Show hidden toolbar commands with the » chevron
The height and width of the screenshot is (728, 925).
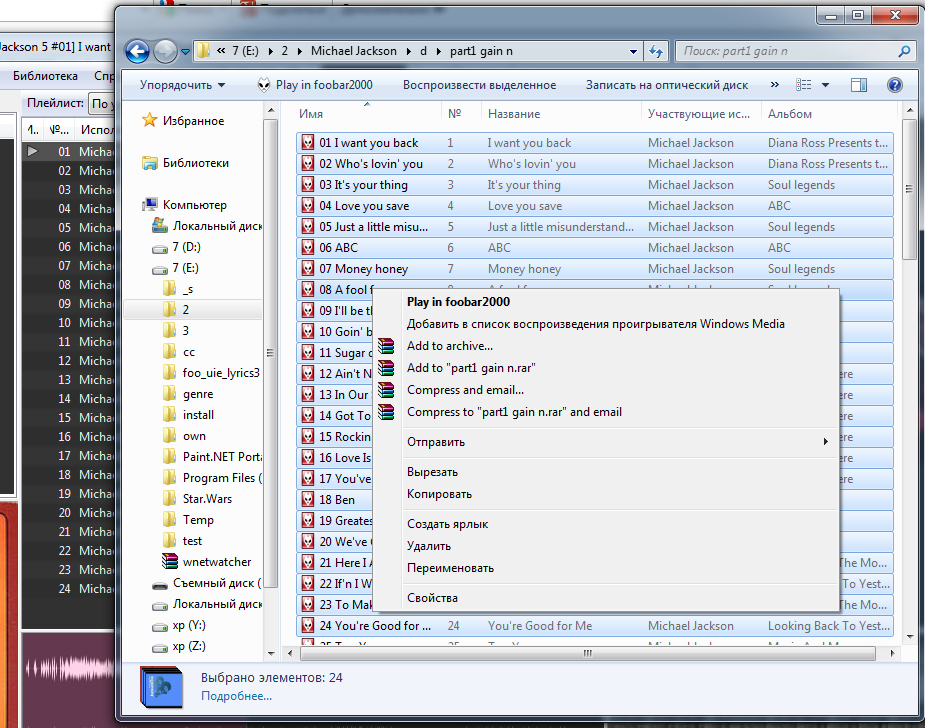pyautogui.click(x=776, y=85)
